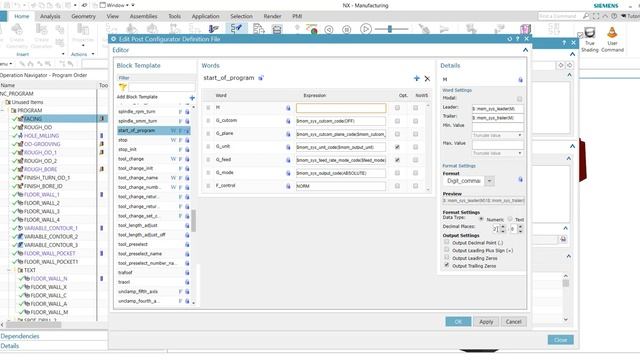
Task: Disable Output Trailing Zeros checkbox
Action: click(x=447, y=265)
